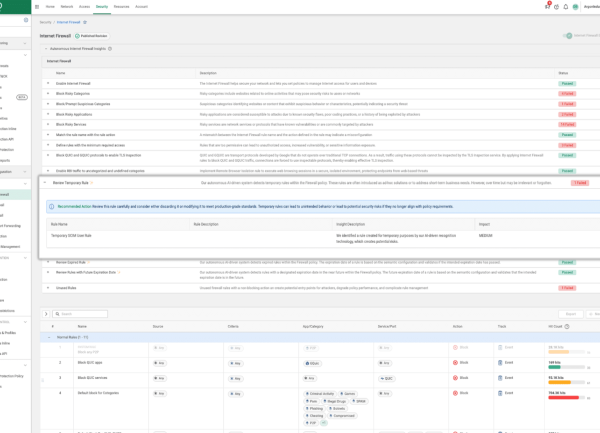Focus the Search field above the rules table
Screen dimensions: 600x433
coord(80,314)
